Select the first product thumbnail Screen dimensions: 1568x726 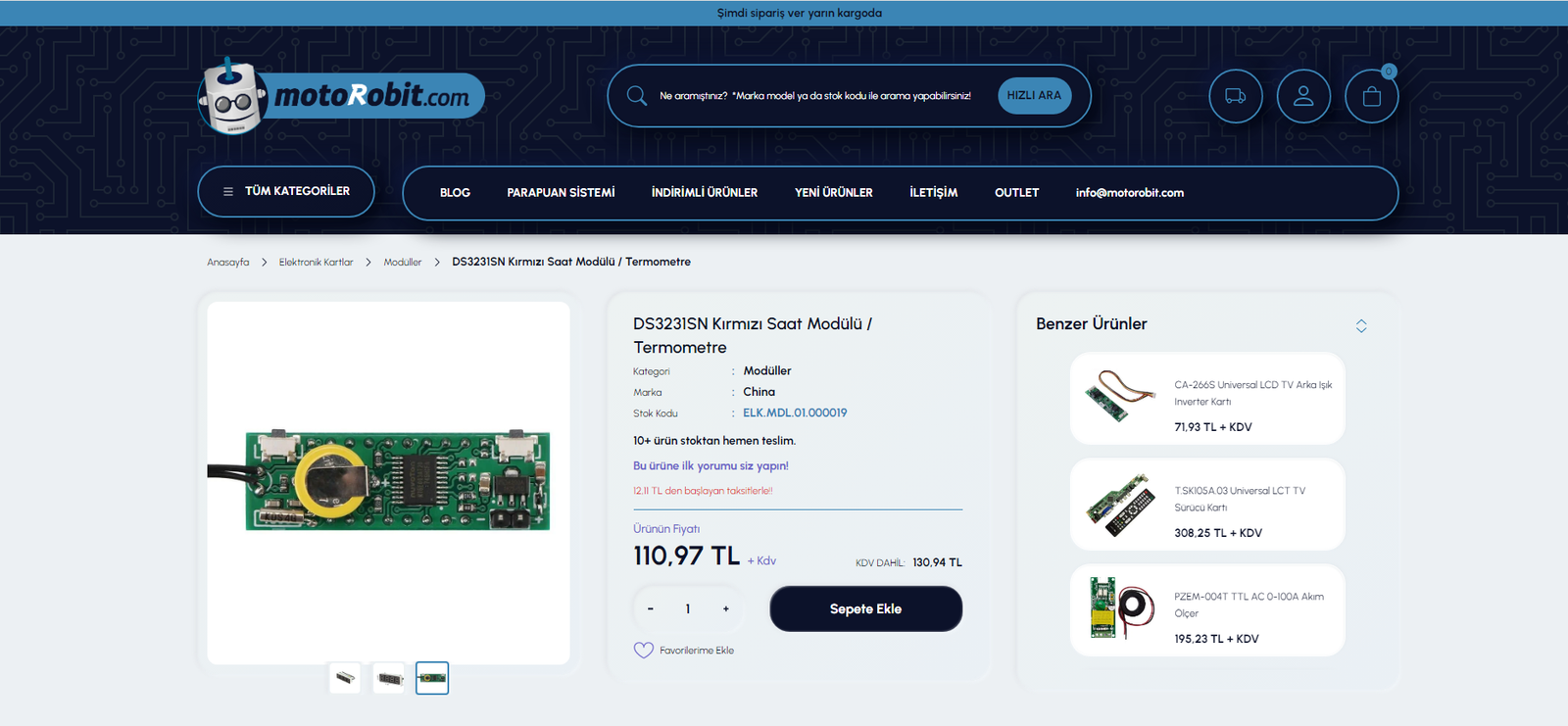(345, 678)
